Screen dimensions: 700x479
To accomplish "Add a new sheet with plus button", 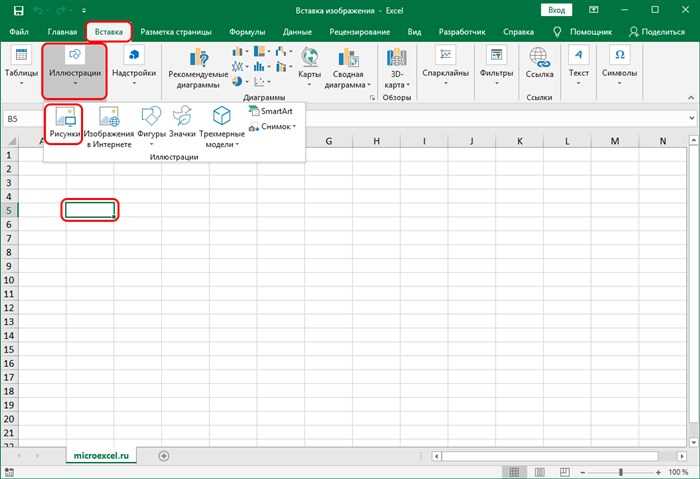I will pos(164,456).
